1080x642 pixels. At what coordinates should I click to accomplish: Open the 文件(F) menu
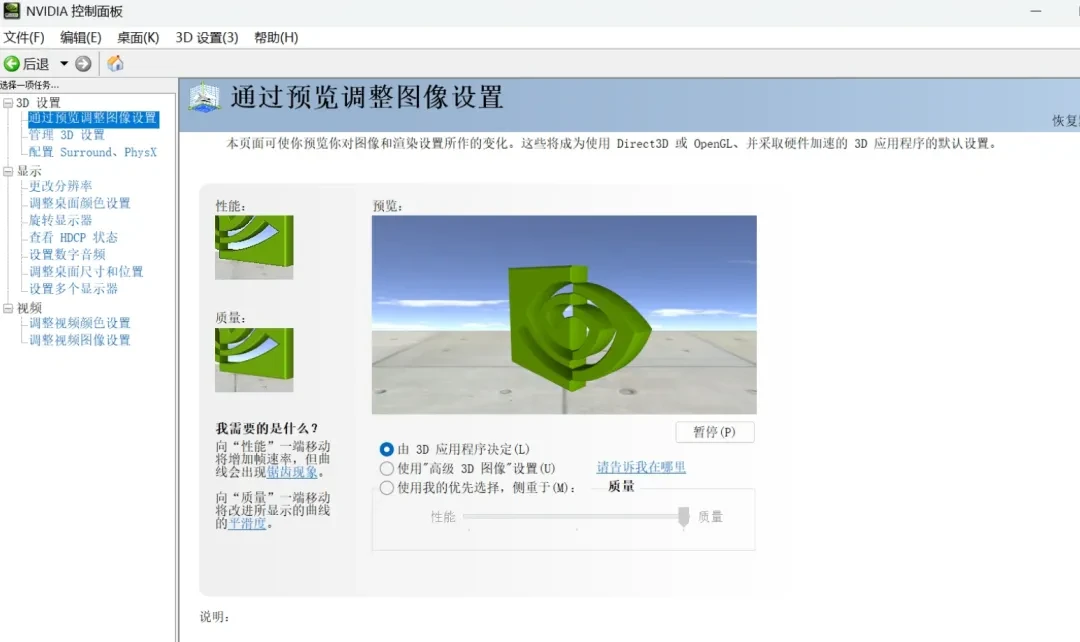click(24, 37)
